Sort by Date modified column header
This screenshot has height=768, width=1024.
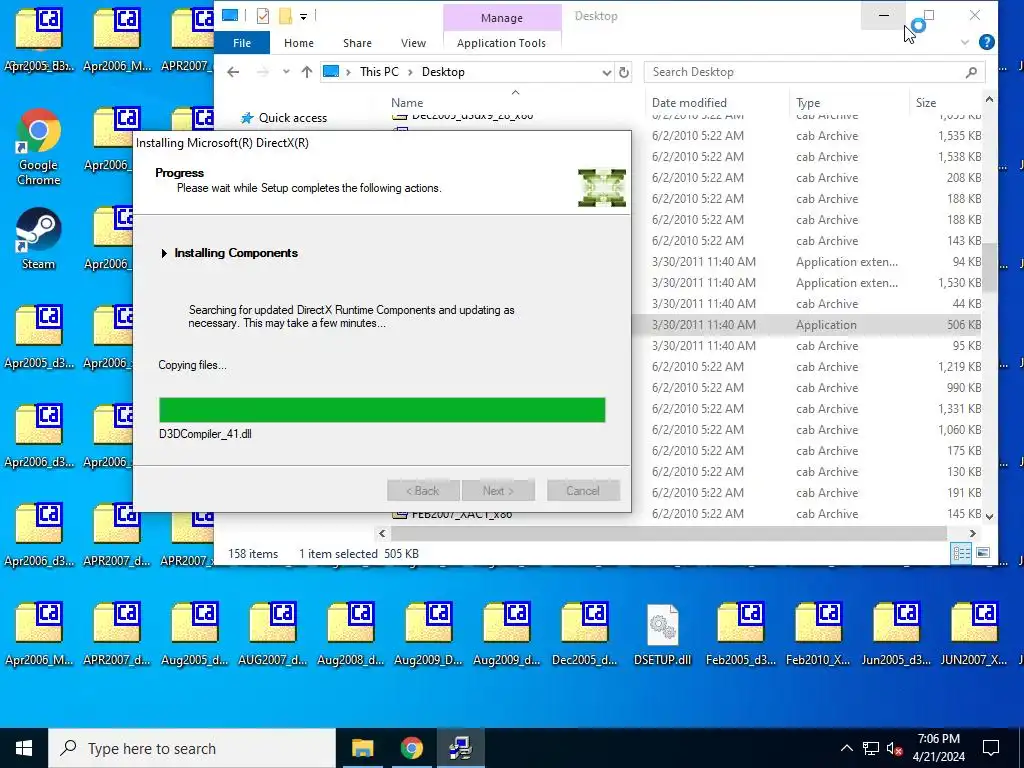pos(689,103)
